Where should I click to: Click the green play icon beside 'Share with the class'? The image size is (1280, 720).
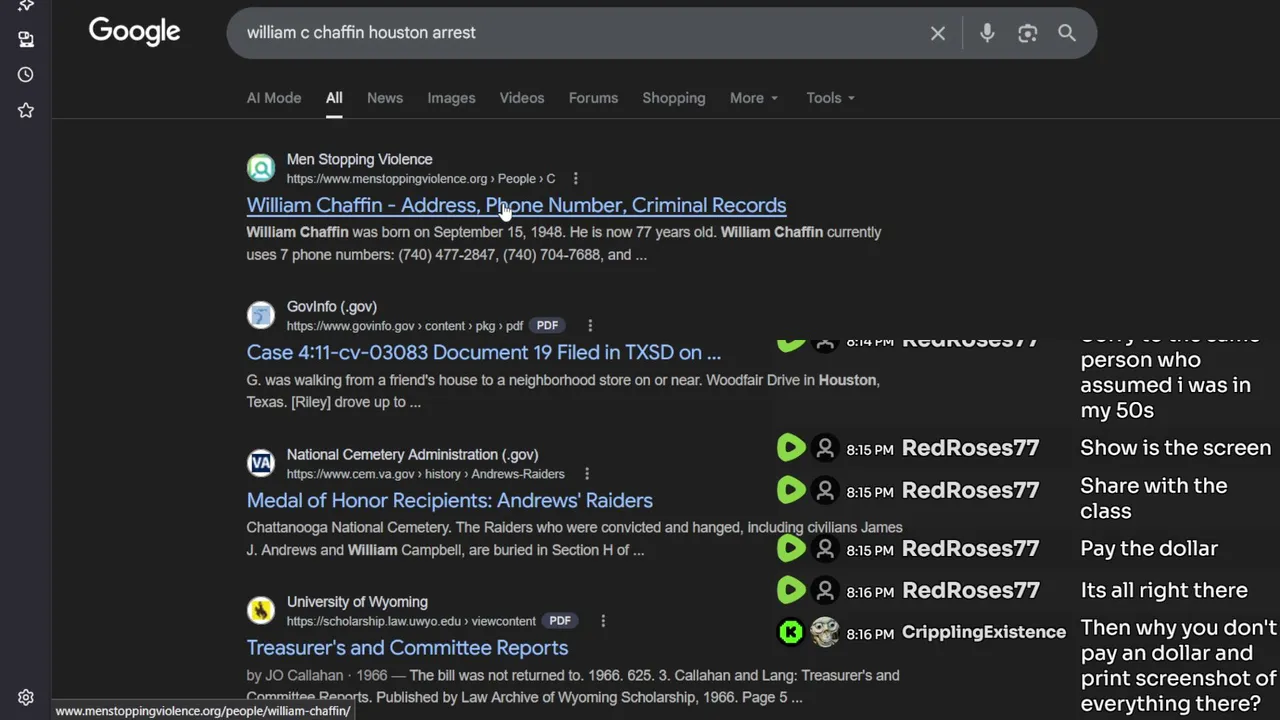[791, 490]
